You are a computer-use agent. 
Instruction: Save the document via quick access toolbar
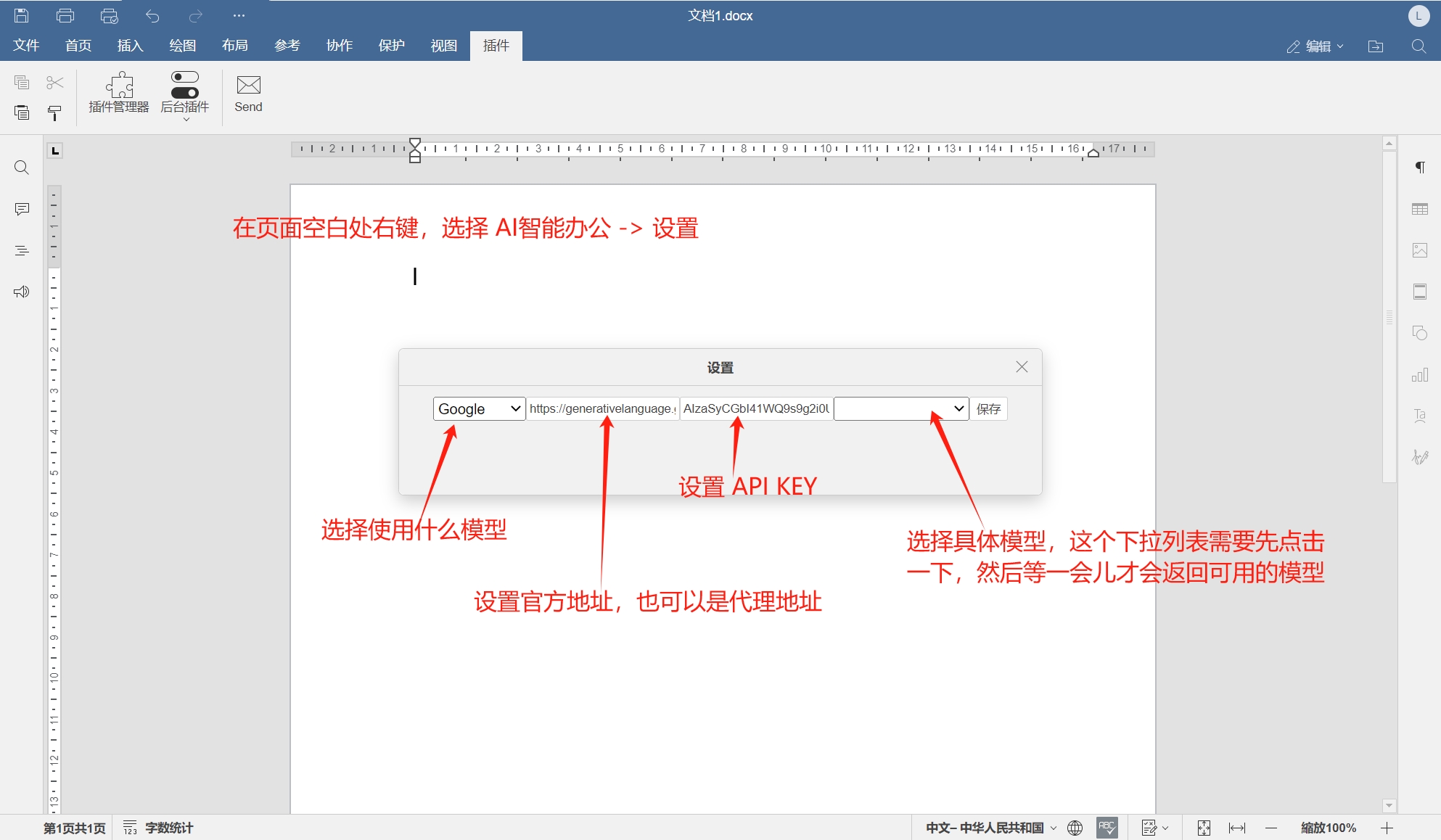[20, 15]
